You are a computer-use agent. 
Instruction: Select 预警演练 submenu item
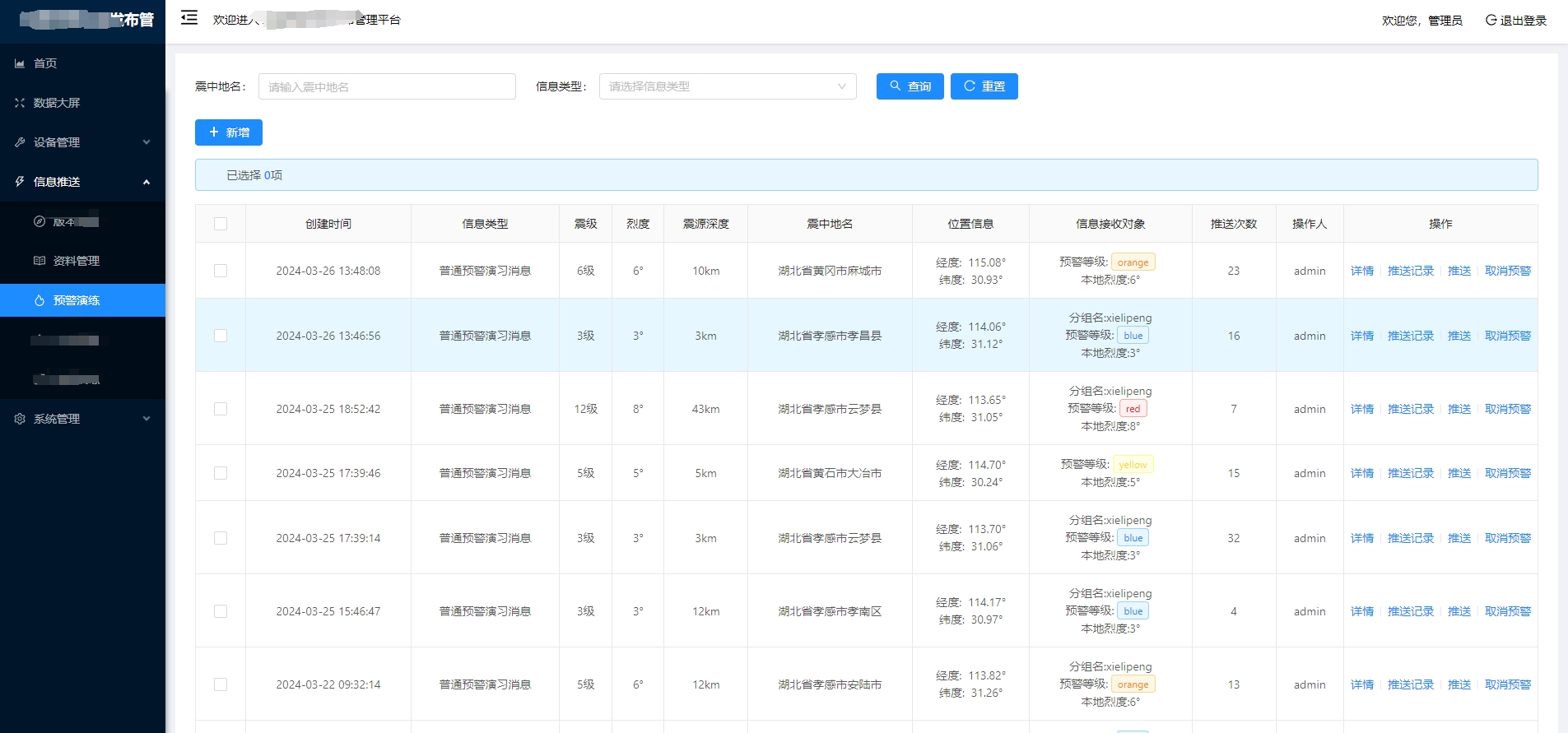[82, 300]
